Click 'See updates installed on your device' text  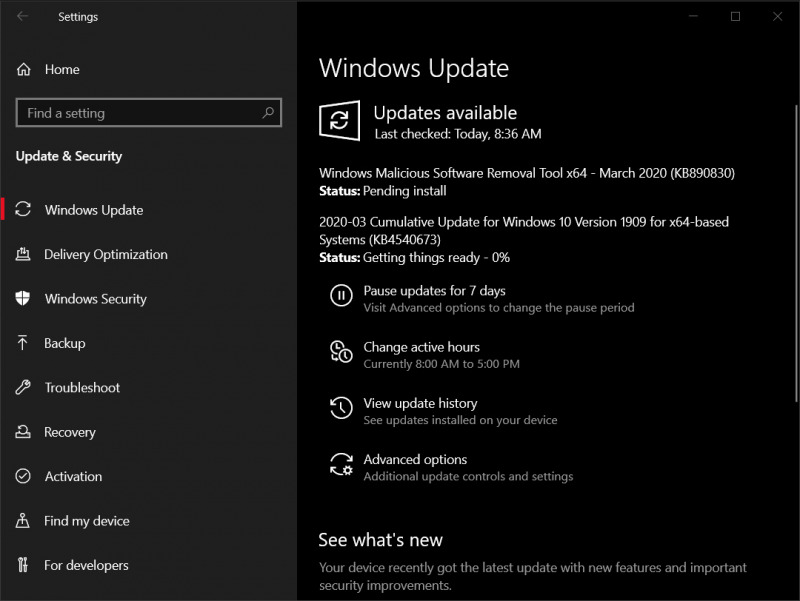[460, 420]
